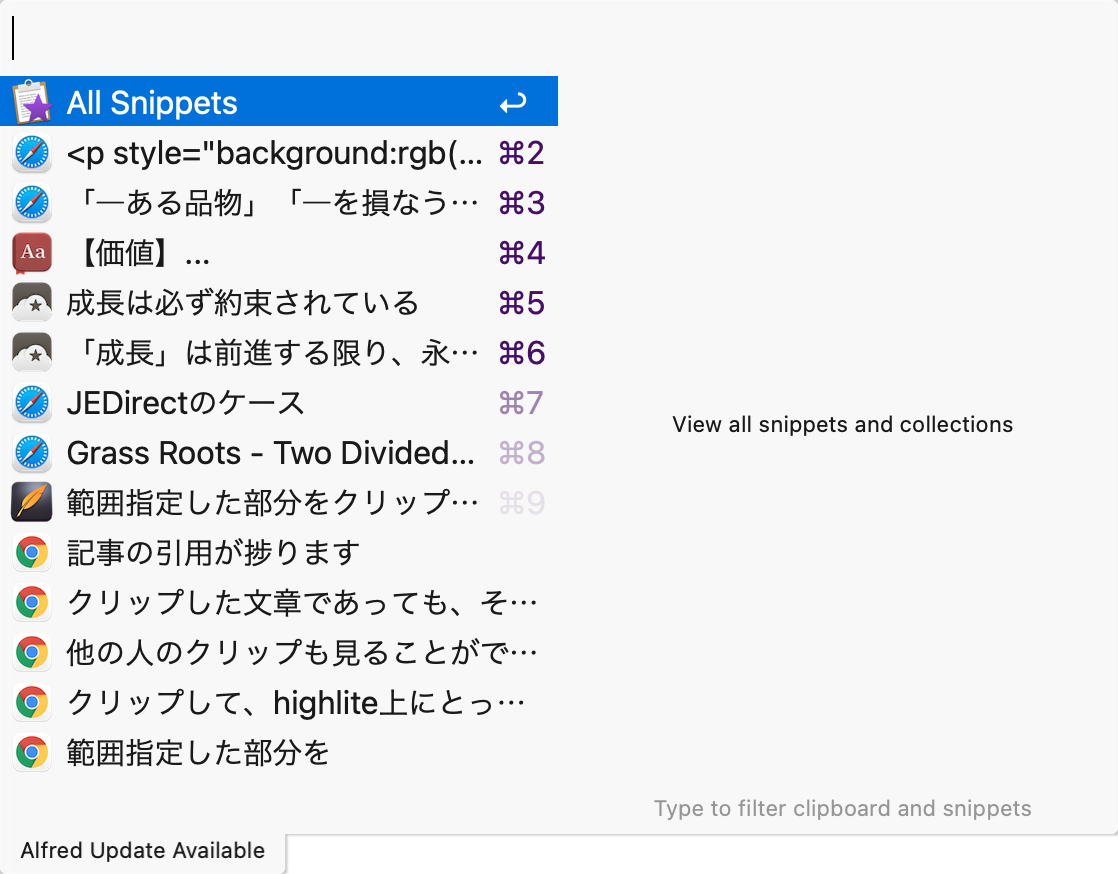
Task: Click the ⌘9 shortcut label
Action: coord(520,502)
